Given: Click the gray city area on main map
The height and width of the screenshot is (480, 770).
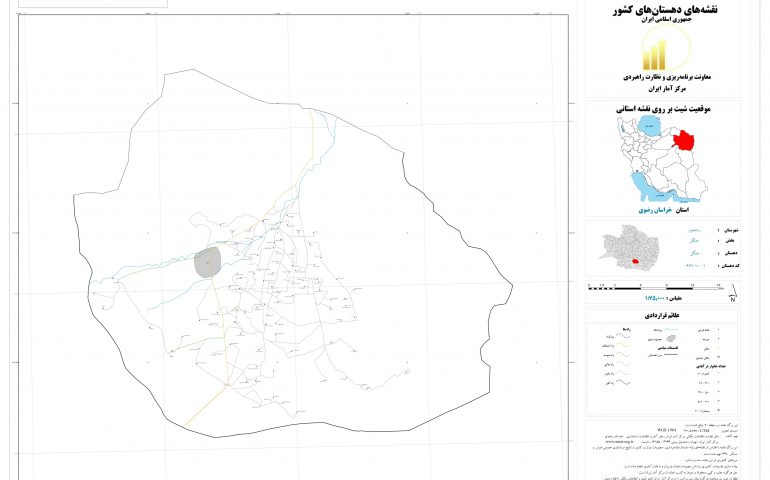Looking at the screenshot, I should click(x=207, y=264).
